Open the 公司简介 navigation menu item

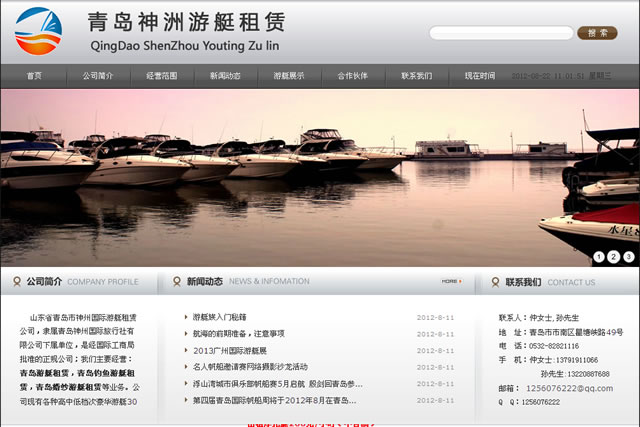click(98, 76)
